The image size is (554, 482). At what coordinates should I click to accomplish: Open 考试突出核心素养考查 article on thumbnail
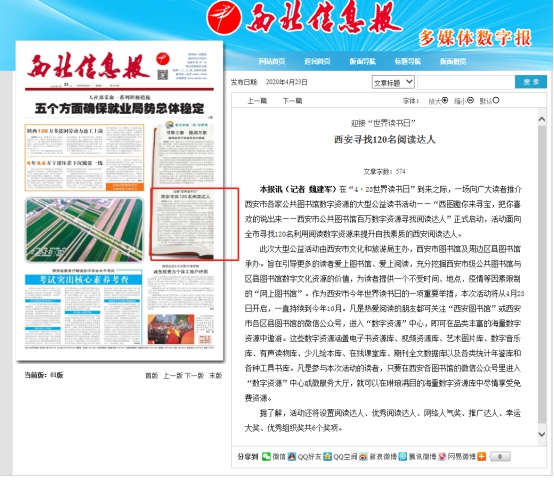83,280
